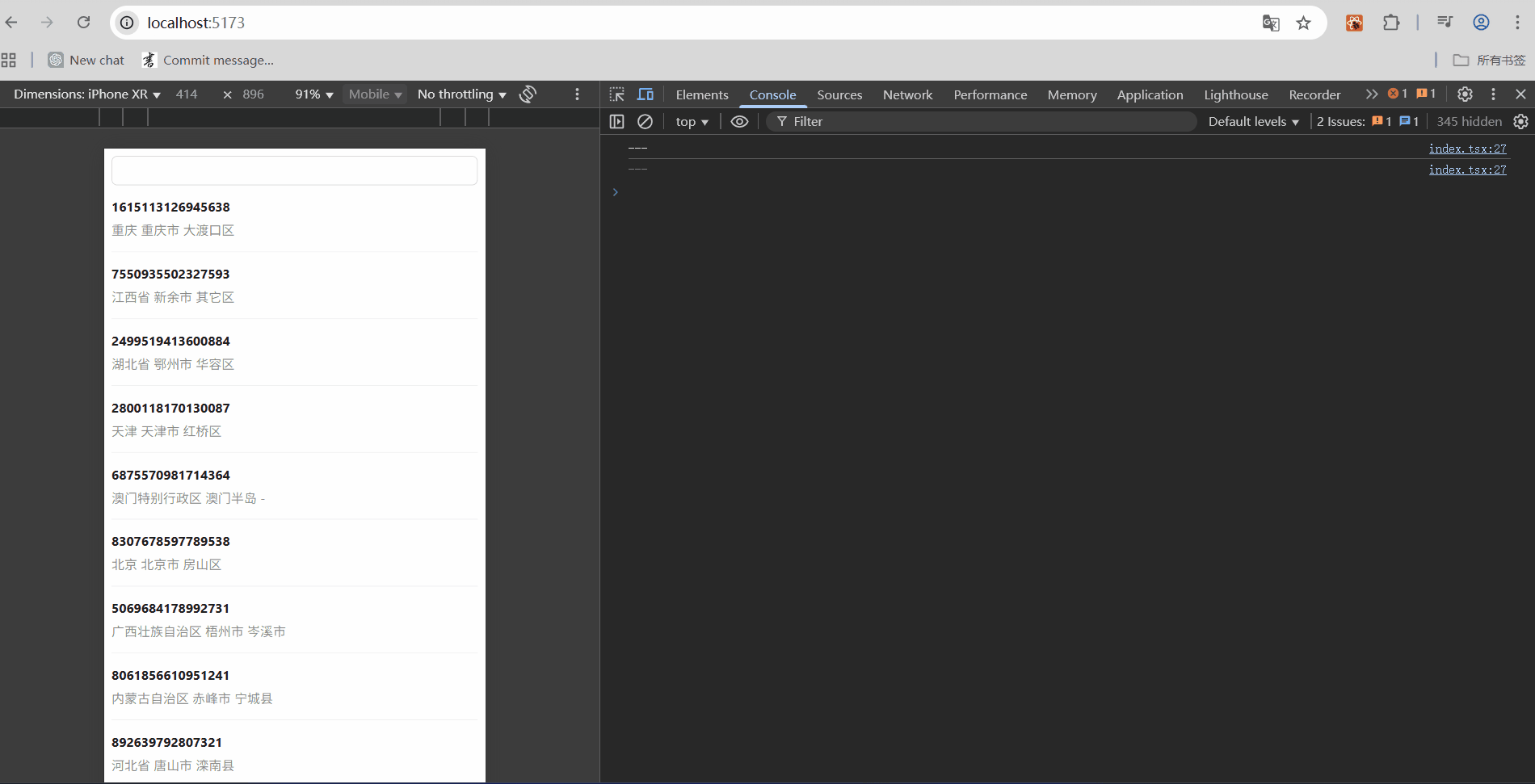
Task: Focus the console prompt chevron
Action: pyautogui.click(x=615, y=192)
